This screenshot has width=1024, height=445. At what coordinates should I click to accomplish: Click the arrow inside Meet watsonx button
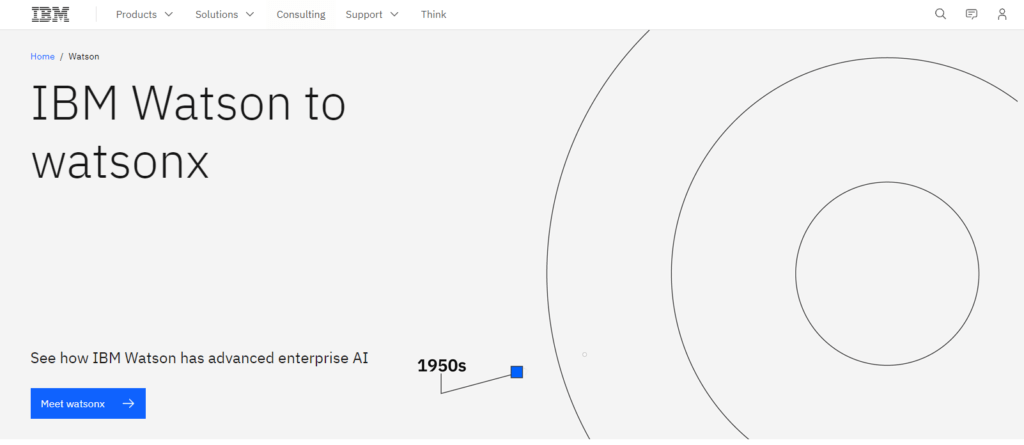tap(128, 404)
